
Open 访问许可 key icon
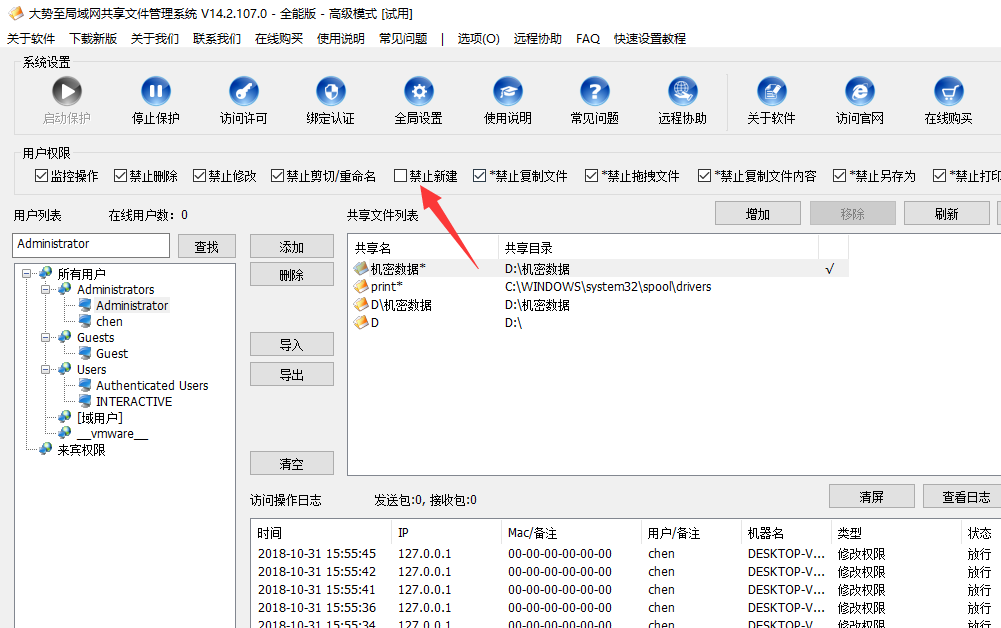[x=243, y=93]
